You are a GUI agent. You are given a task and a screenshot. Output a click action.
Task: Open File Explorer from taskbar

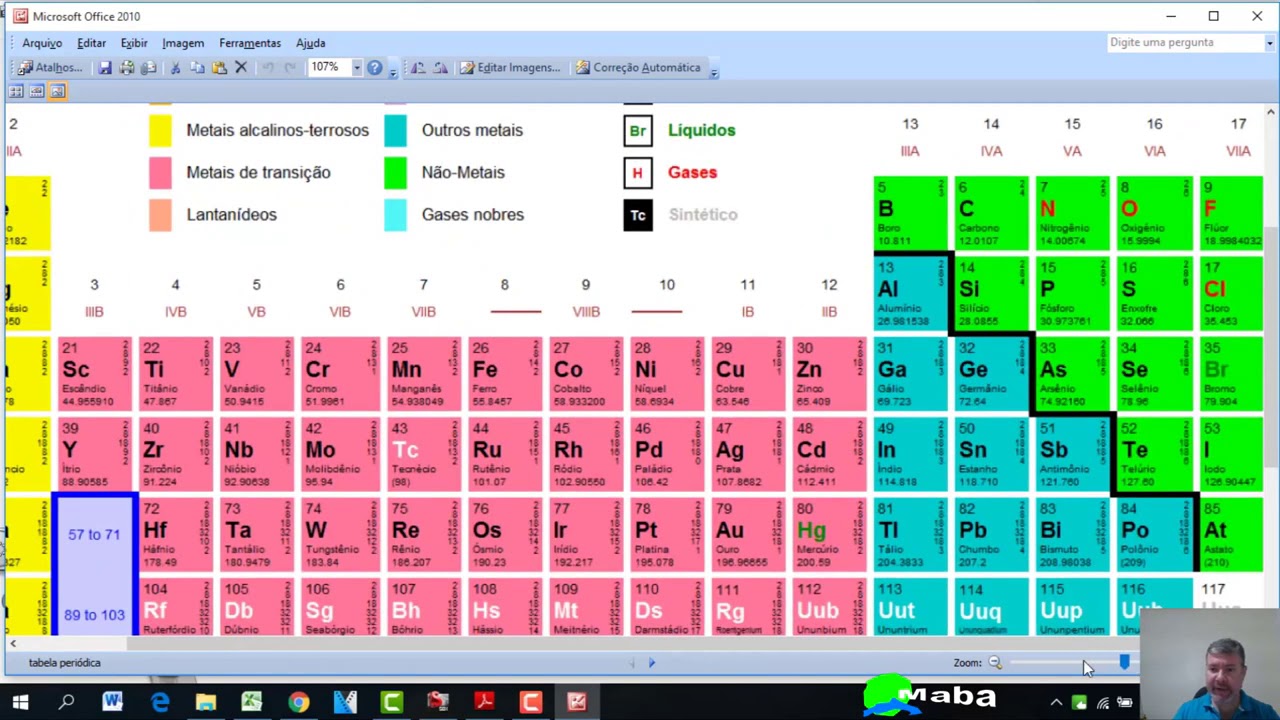click(205, 702)
